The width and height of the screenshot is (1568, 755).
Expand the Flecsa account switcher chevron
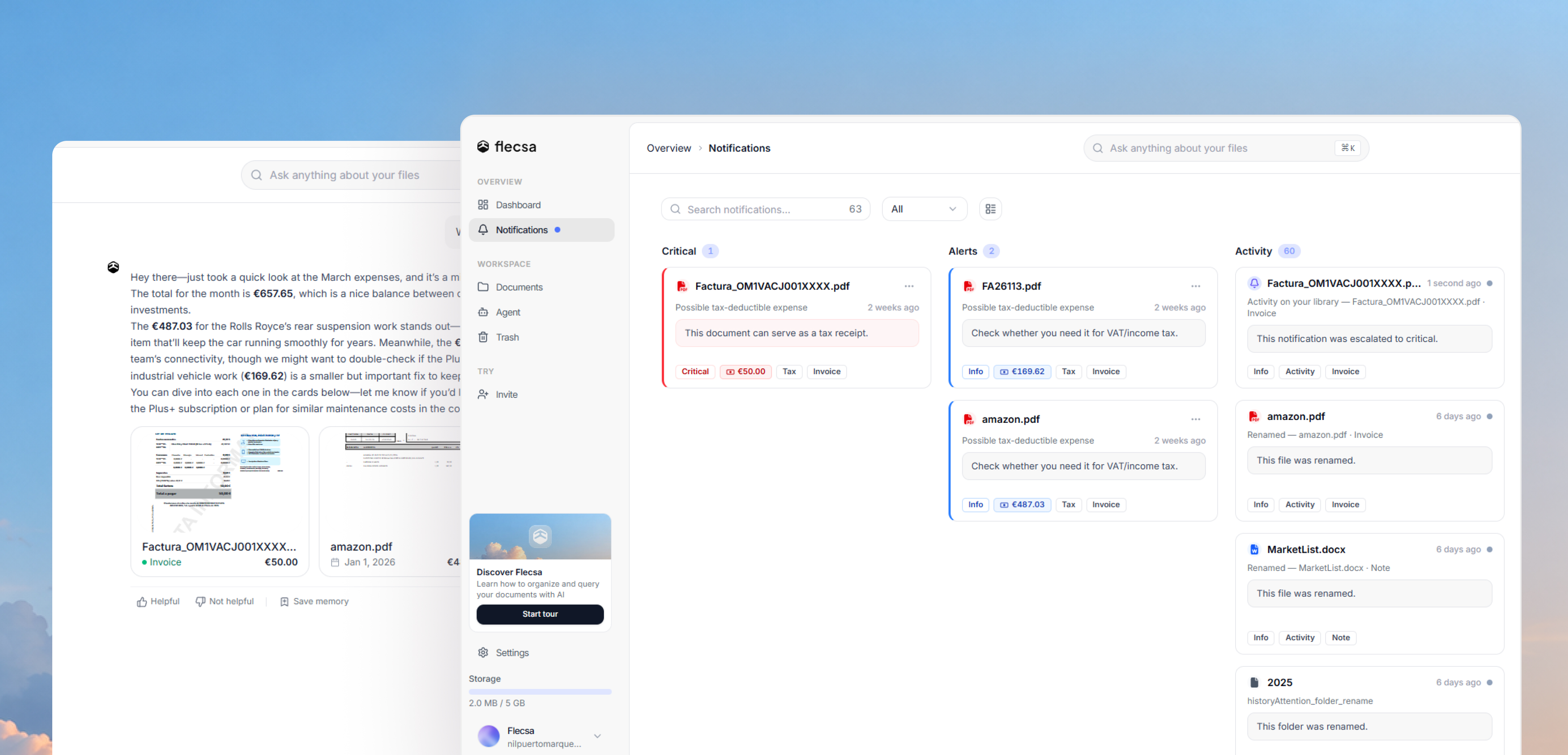coord(597,735)
